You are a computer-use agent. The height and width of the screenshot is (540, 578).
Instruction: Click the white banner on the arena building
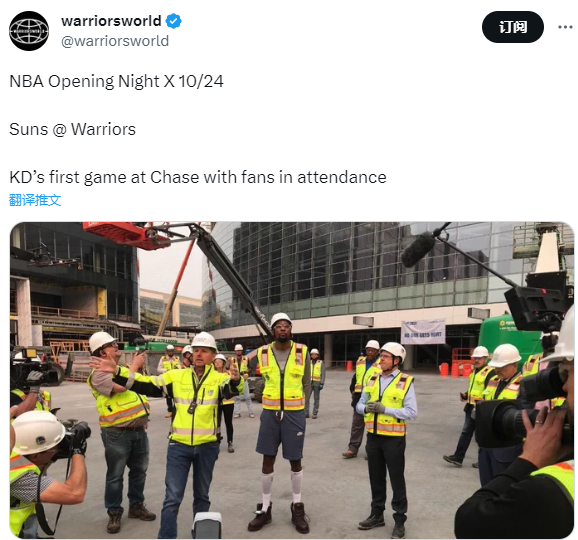pyautogui.click(x=423, y=332)
